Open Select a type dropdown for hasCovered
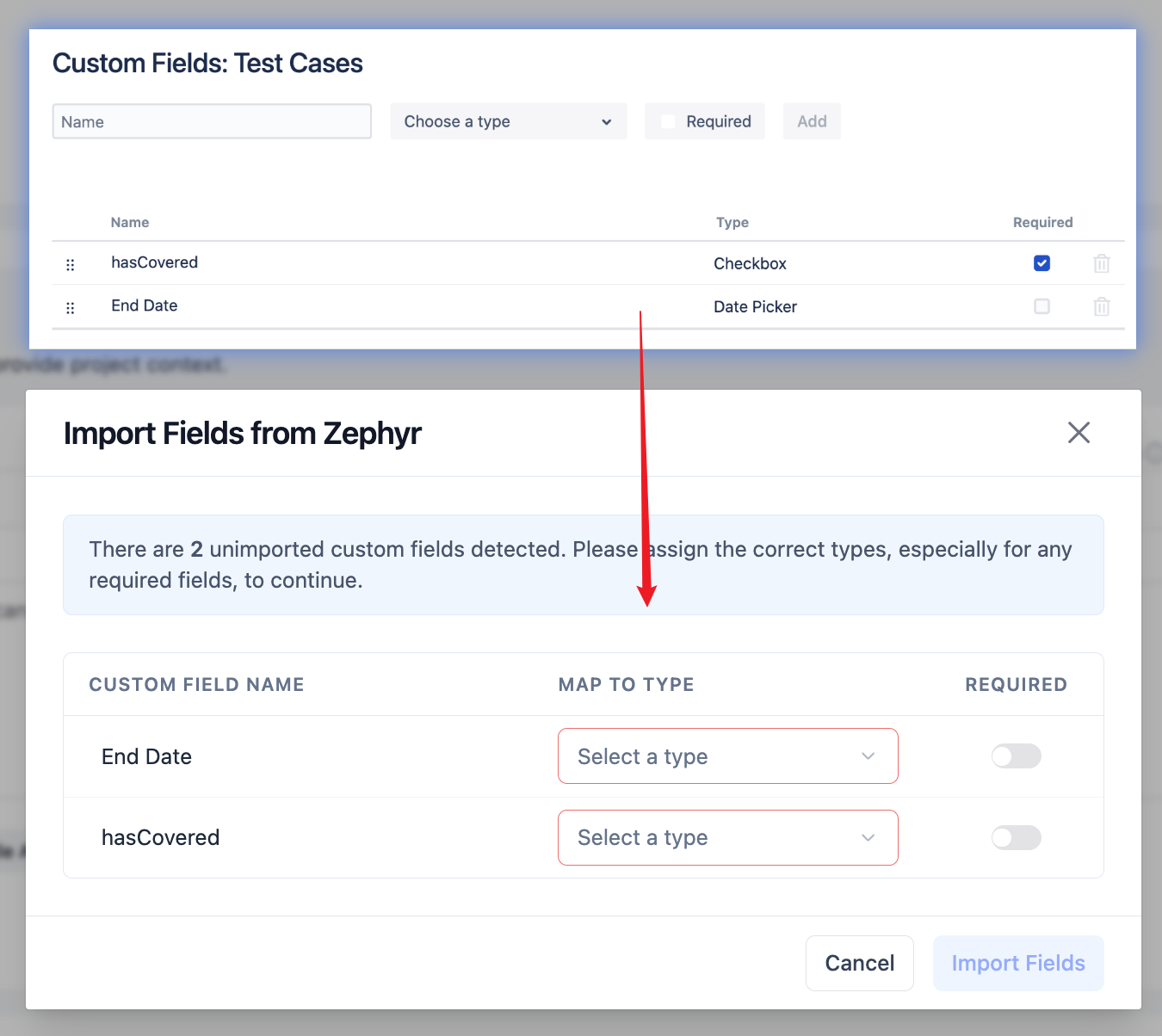1162x1036 pixels. [x=728, y=837]
